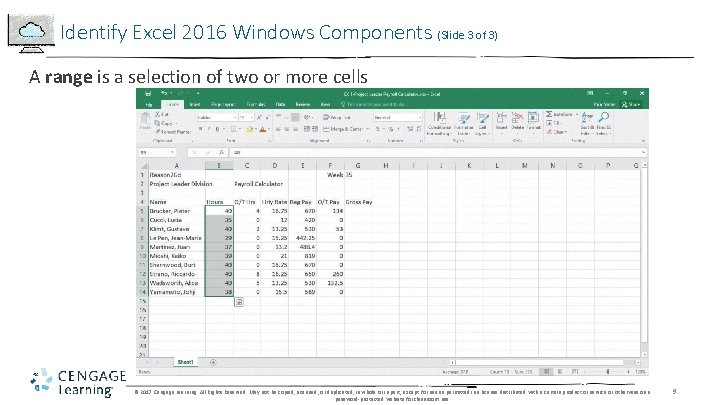
Task: Open the Number Format combo box
Action: (398, 118)
